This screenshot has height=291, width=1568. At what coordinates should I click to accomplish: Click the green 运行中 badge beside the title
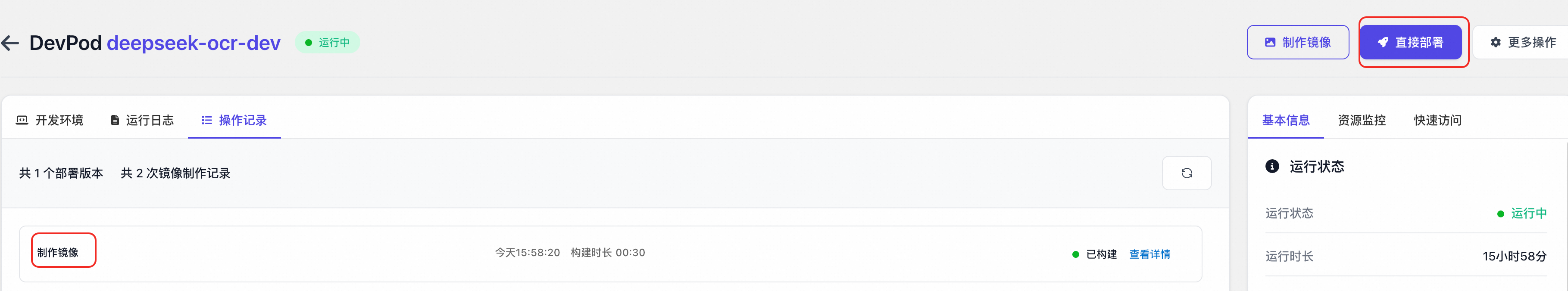[328, 43]
